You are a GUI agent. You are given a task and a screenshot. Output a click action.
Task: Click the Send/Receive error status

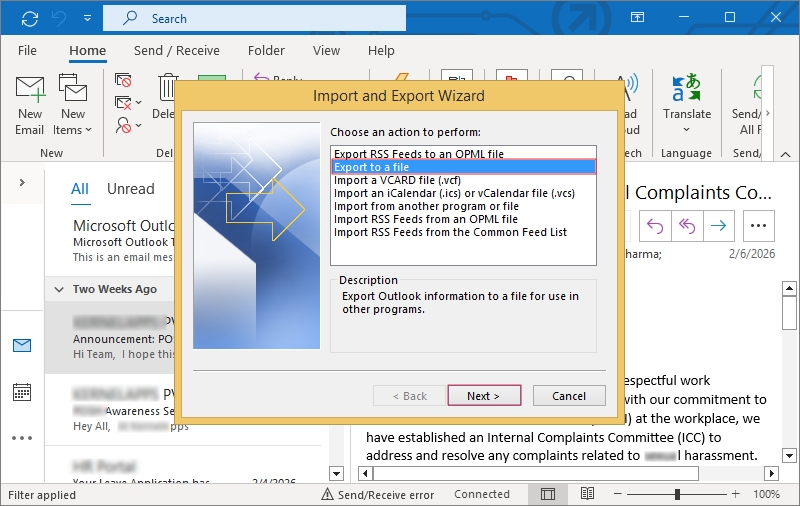pos(378,494)
